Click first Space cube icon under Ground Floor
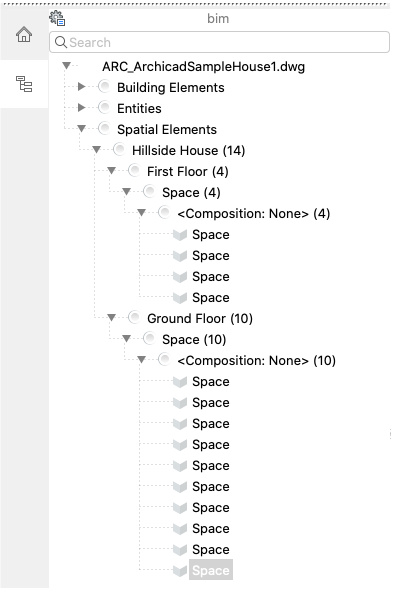The image size is (394, 603). tap(180, 382)
